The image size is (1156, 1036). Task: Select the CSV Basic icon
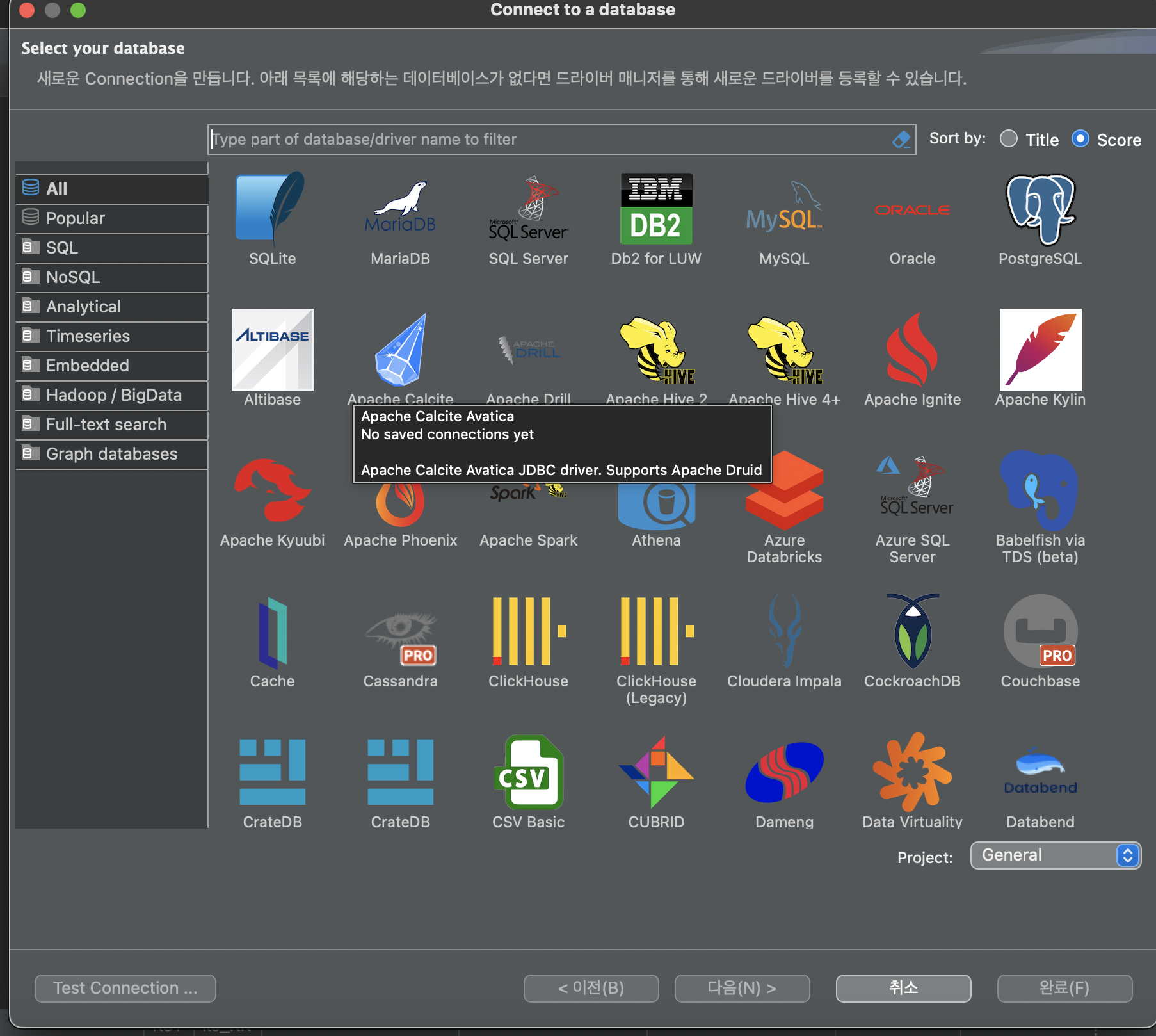tap(528, 772)
